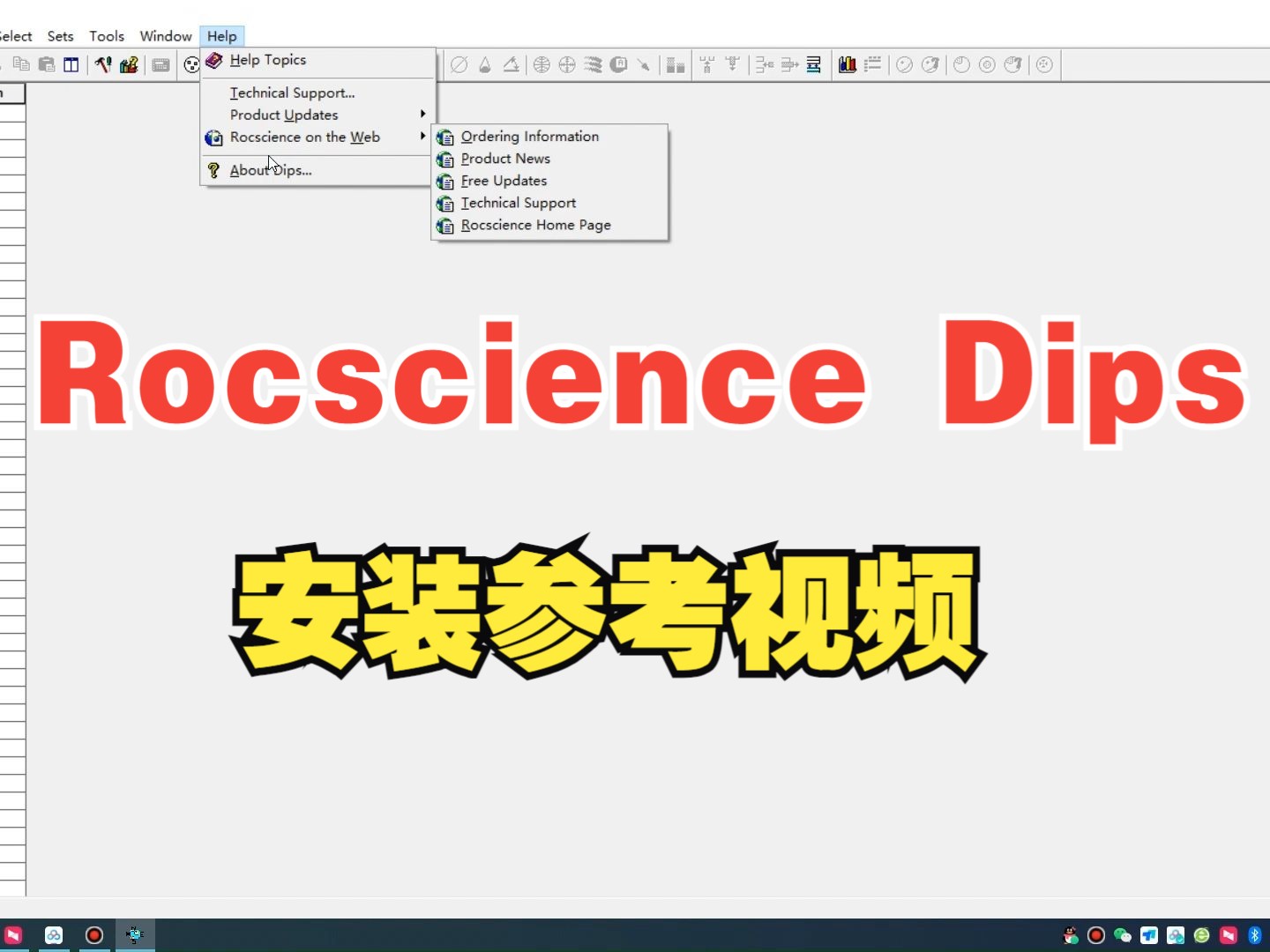Click the Copy toolbar icon
Screen dimensions: 1270x952
21,64
